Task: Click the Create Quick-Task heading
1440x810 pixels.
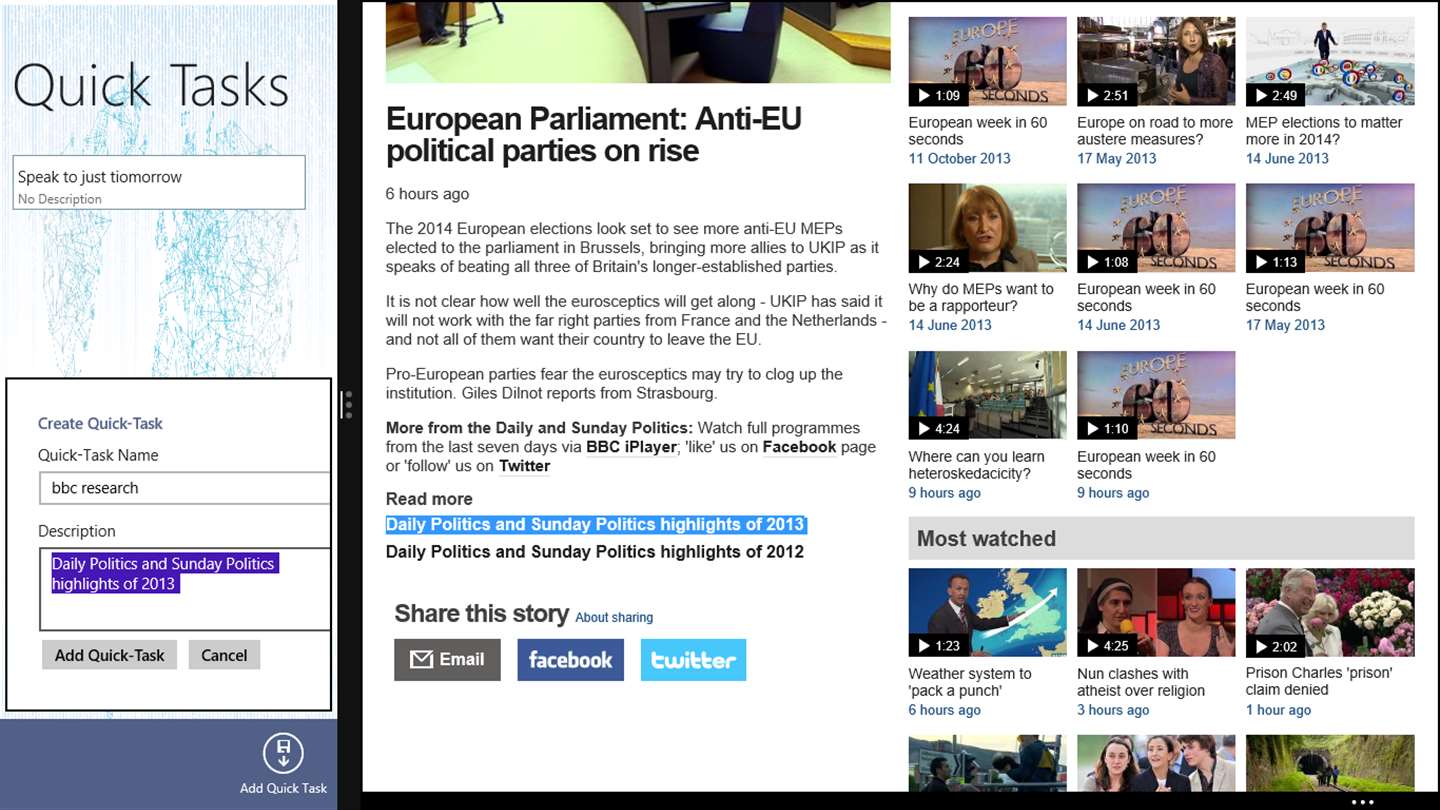Action: coord(100,423)
